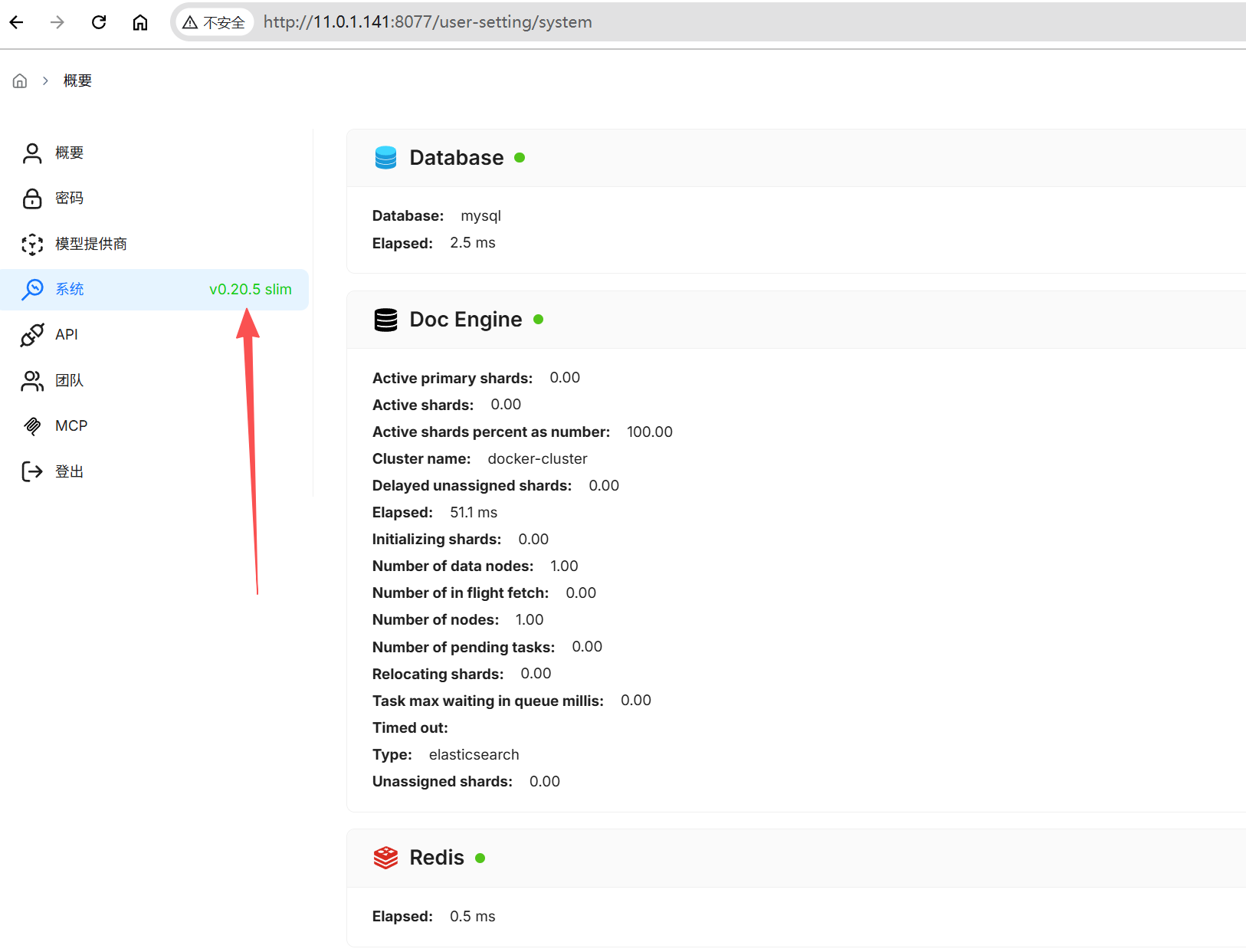1246x952 pixels.
Task: Click the 不安全 security warning badge
Action: click(214, 22)
